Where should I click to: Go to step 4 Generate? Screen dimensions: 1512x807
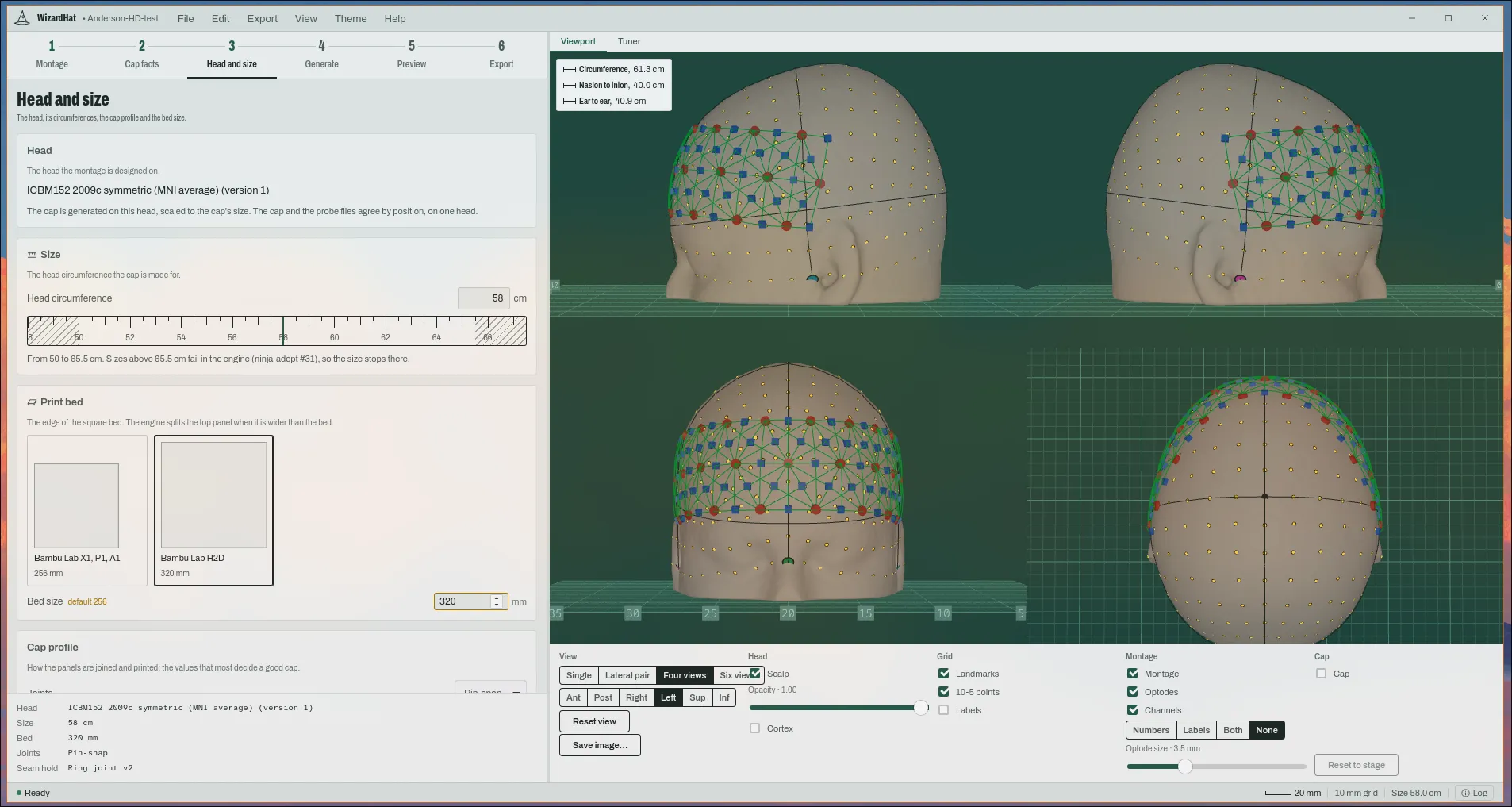[x=322, y=55]
